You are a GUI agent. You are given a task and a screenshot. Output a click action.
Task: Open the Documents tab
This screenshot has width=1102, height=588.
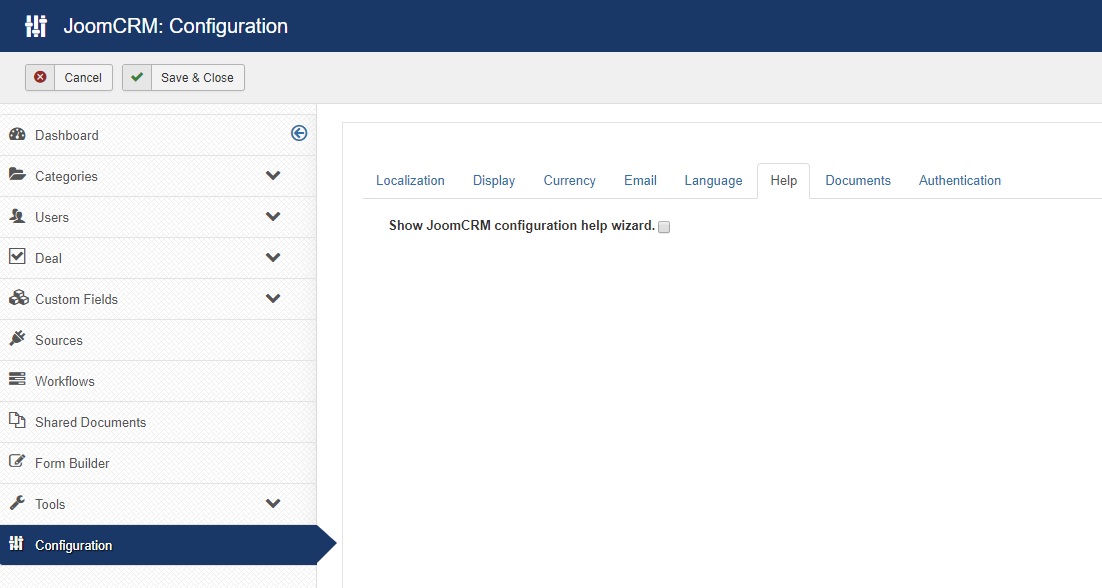[x=858, y=181]
